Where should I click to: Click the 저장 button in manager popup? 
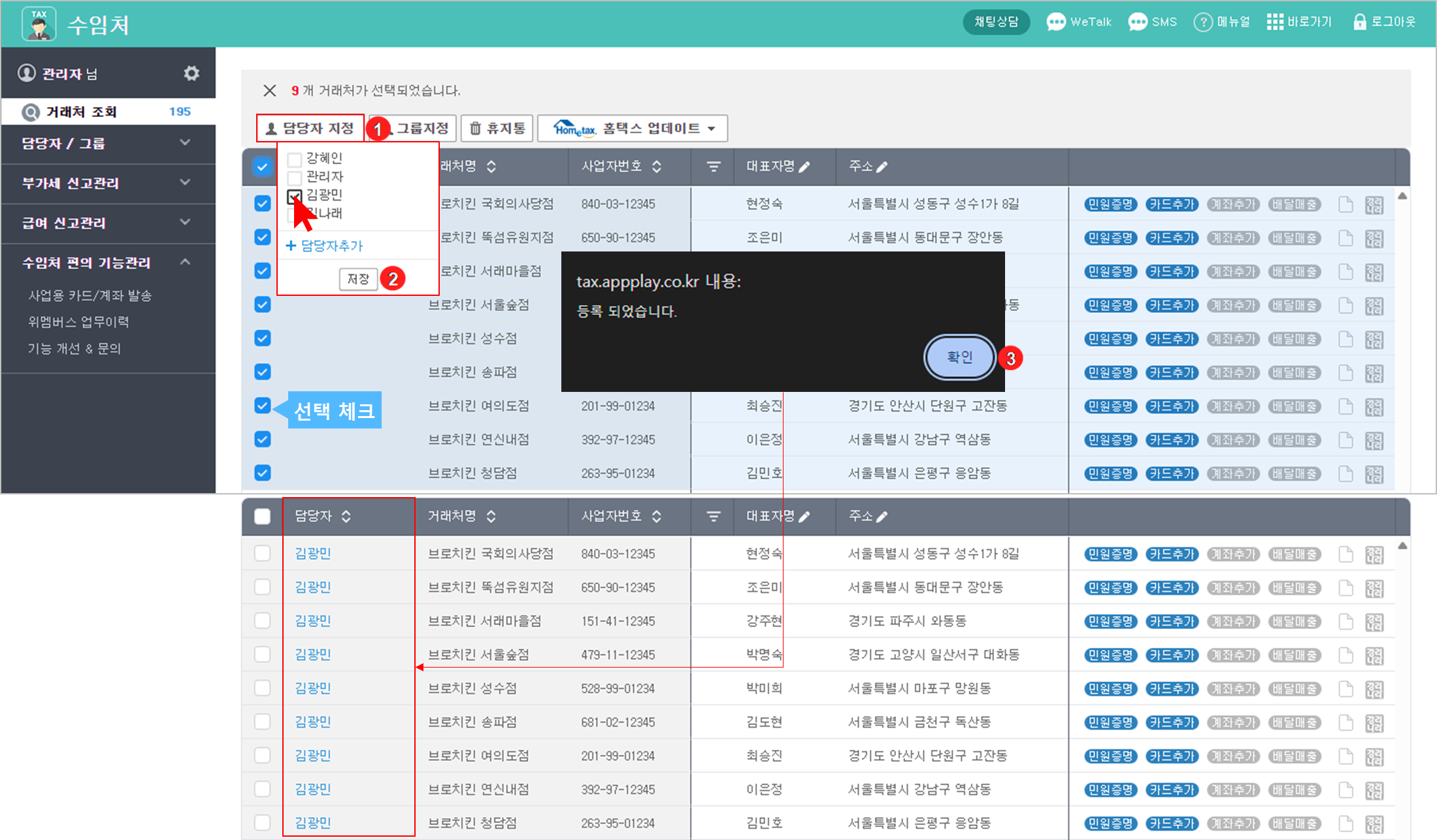[x=358, y=279]
